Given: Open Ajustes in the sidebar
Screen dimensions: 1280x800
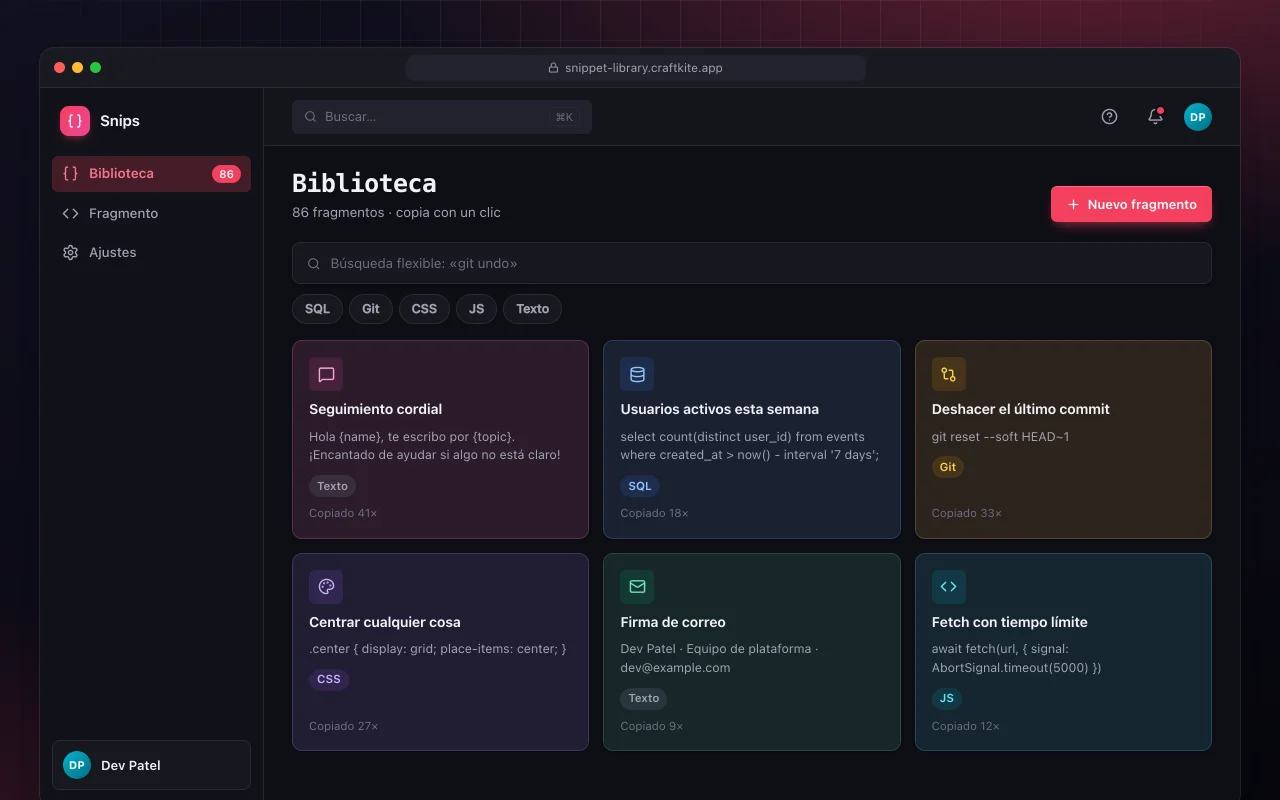Looking at the screenshot, I should tap(151, 252).
